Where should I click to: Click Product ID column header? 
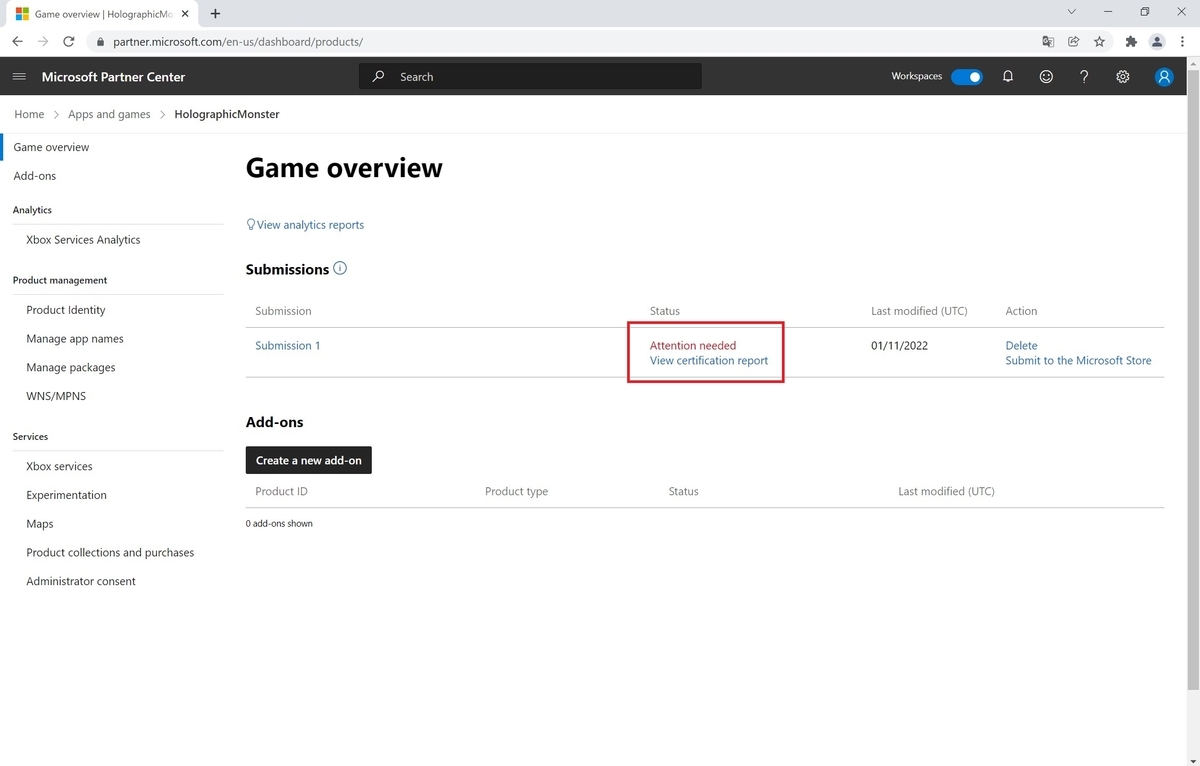click(281, 491)
